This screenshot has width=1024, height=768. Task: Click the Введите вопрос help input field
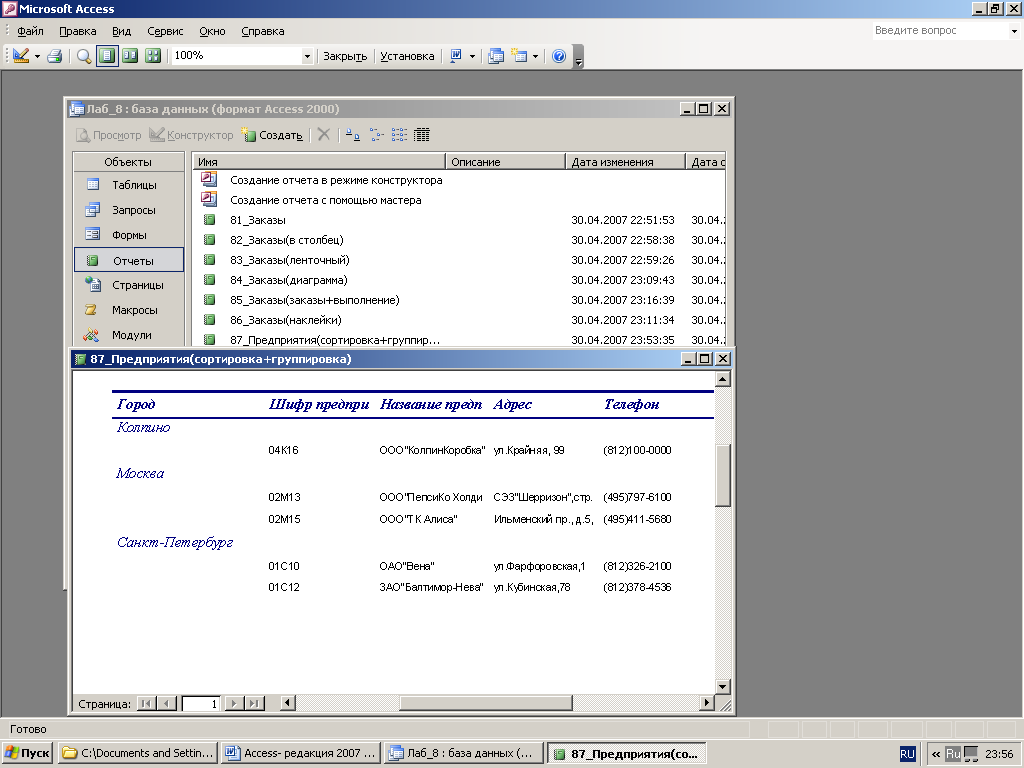940,31
